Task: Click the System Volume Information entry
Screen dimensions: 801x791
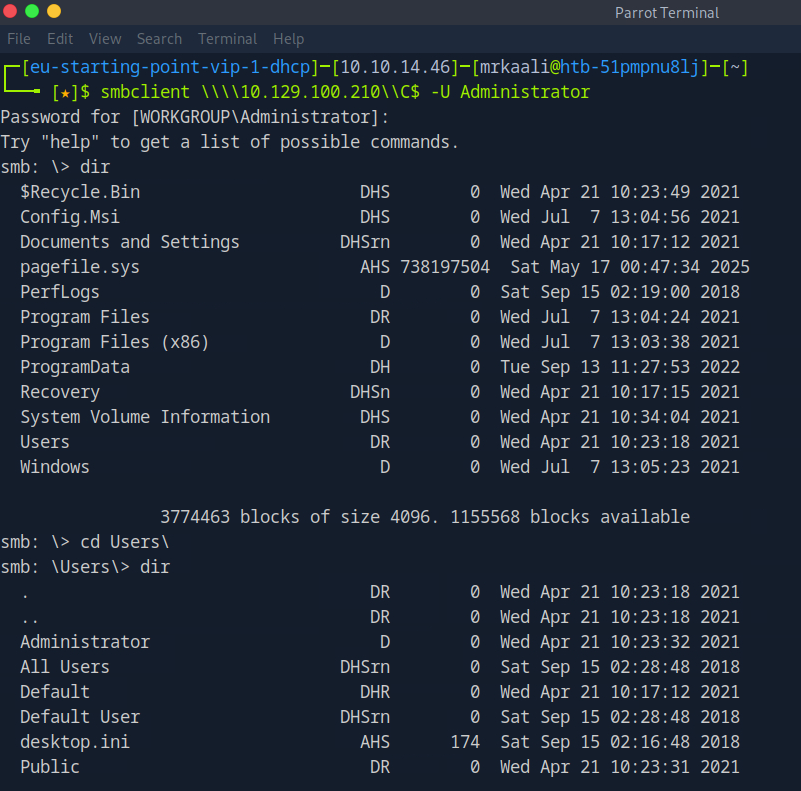Action: (x=145, y=417)
